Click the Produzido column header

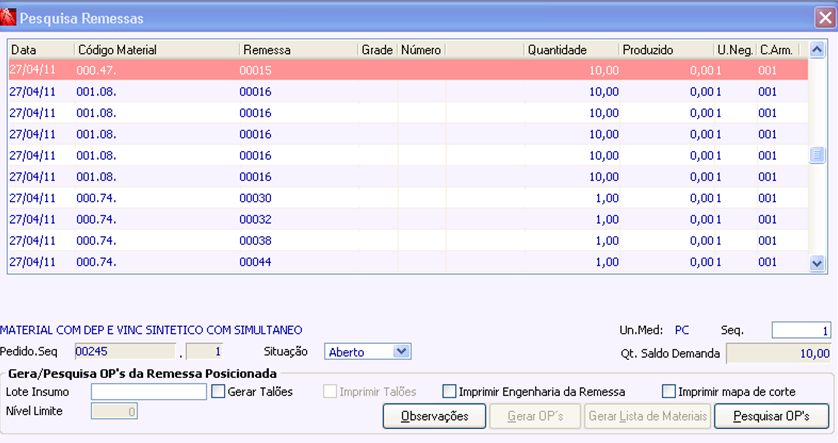pyautogui.click(x=666, y=50)
